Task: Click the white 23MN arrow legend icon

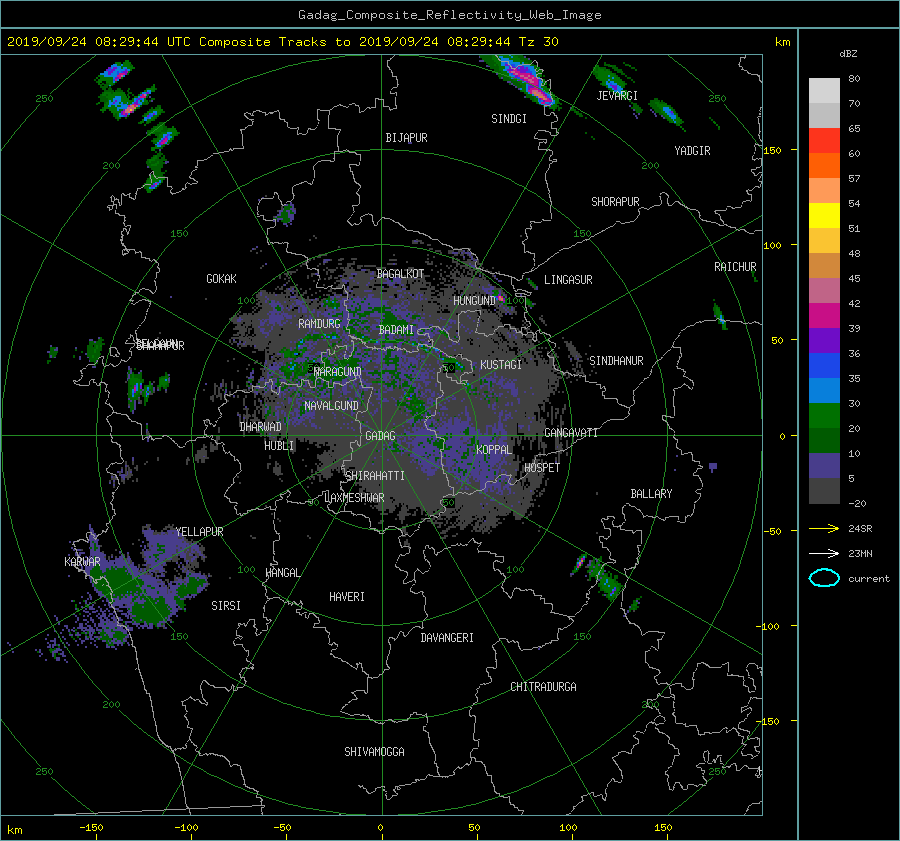Action: pos(824,553)
